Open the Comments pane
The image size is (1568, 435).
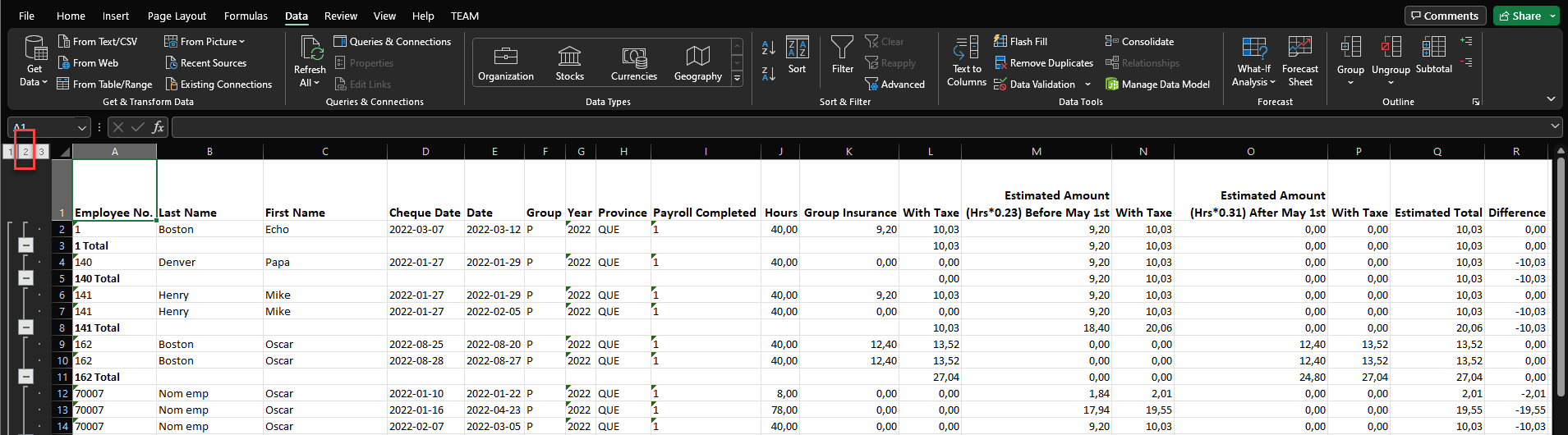(1444, 16)
